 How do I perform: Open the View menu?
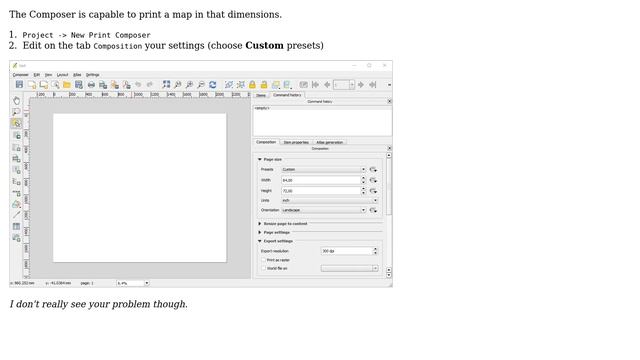49,75
